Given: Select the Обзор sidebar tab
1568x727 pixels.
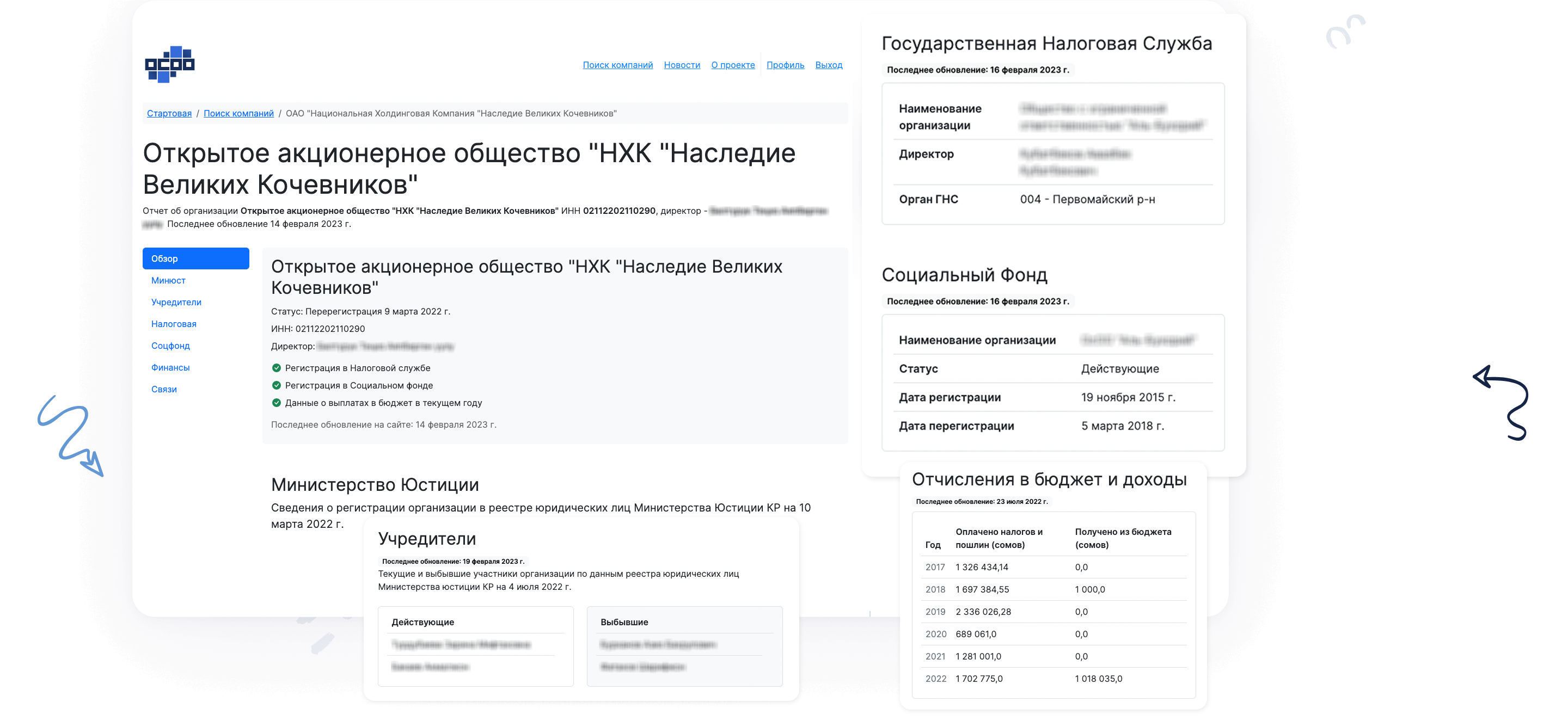Looking at the screenshot, I should pyautogui.click(x=195, y=258).
